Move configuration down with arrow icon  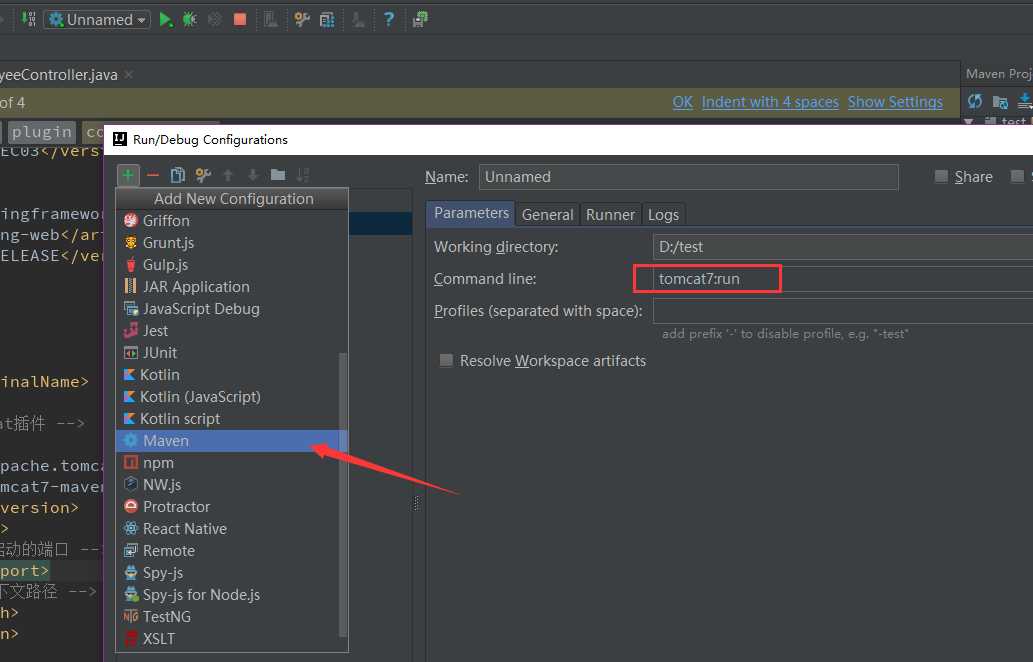tap(253, 175)
